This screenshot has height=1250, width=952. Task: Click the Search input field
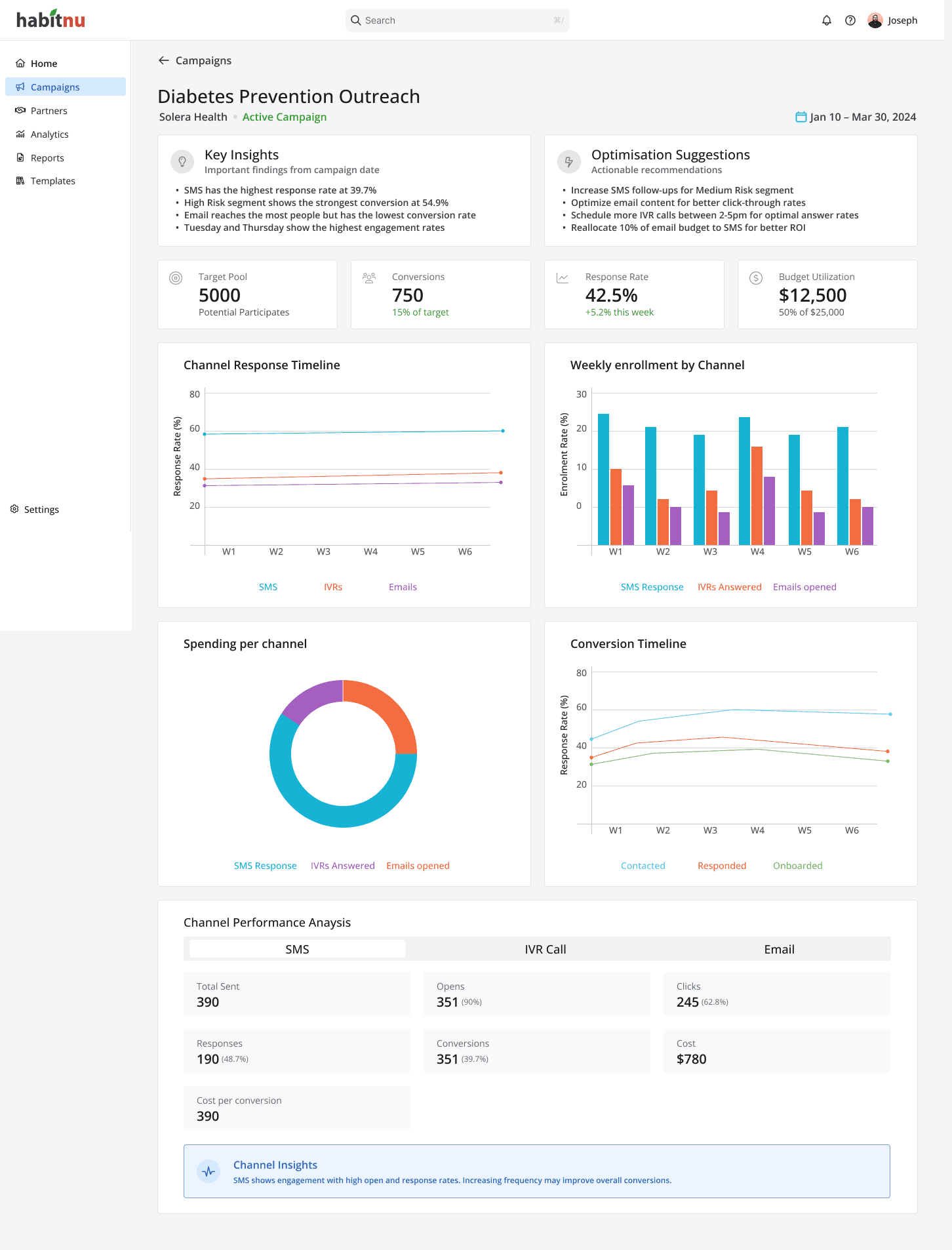(x=457, y=20)
